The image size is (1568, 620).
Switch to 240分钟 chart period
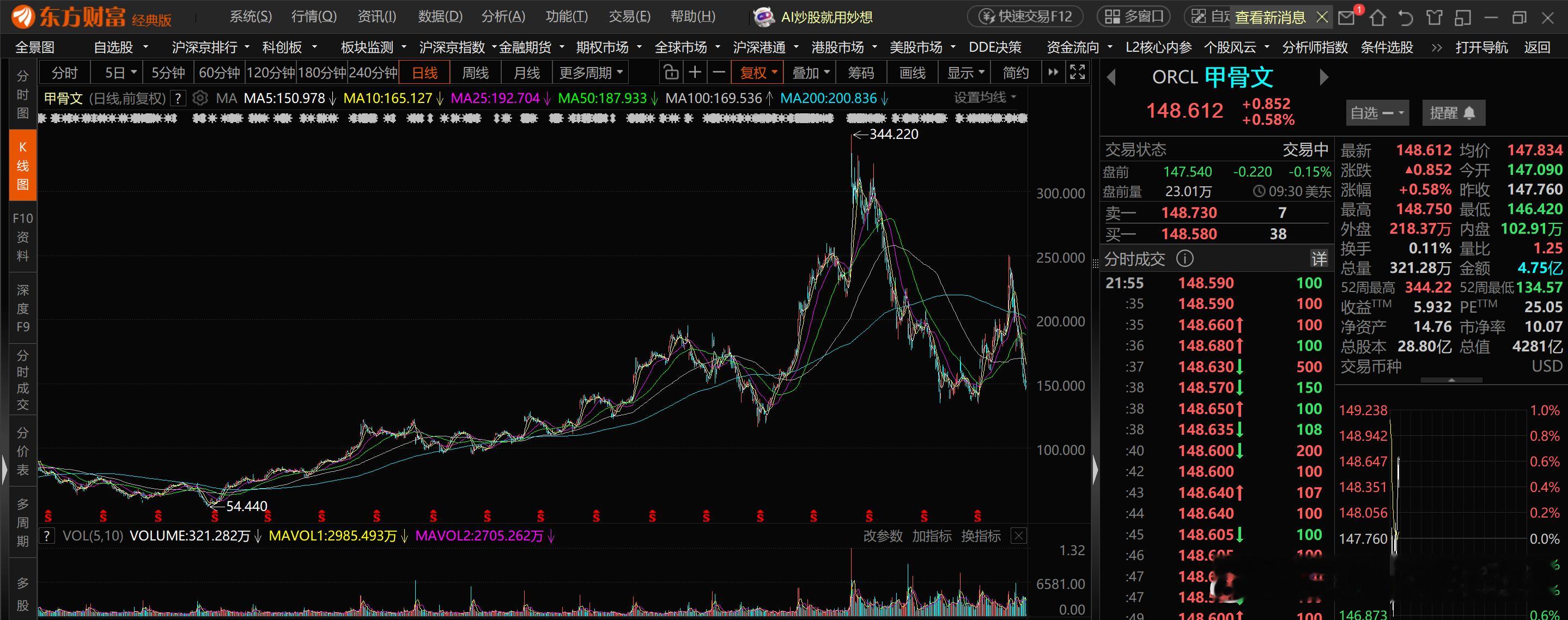click(373, 73)
